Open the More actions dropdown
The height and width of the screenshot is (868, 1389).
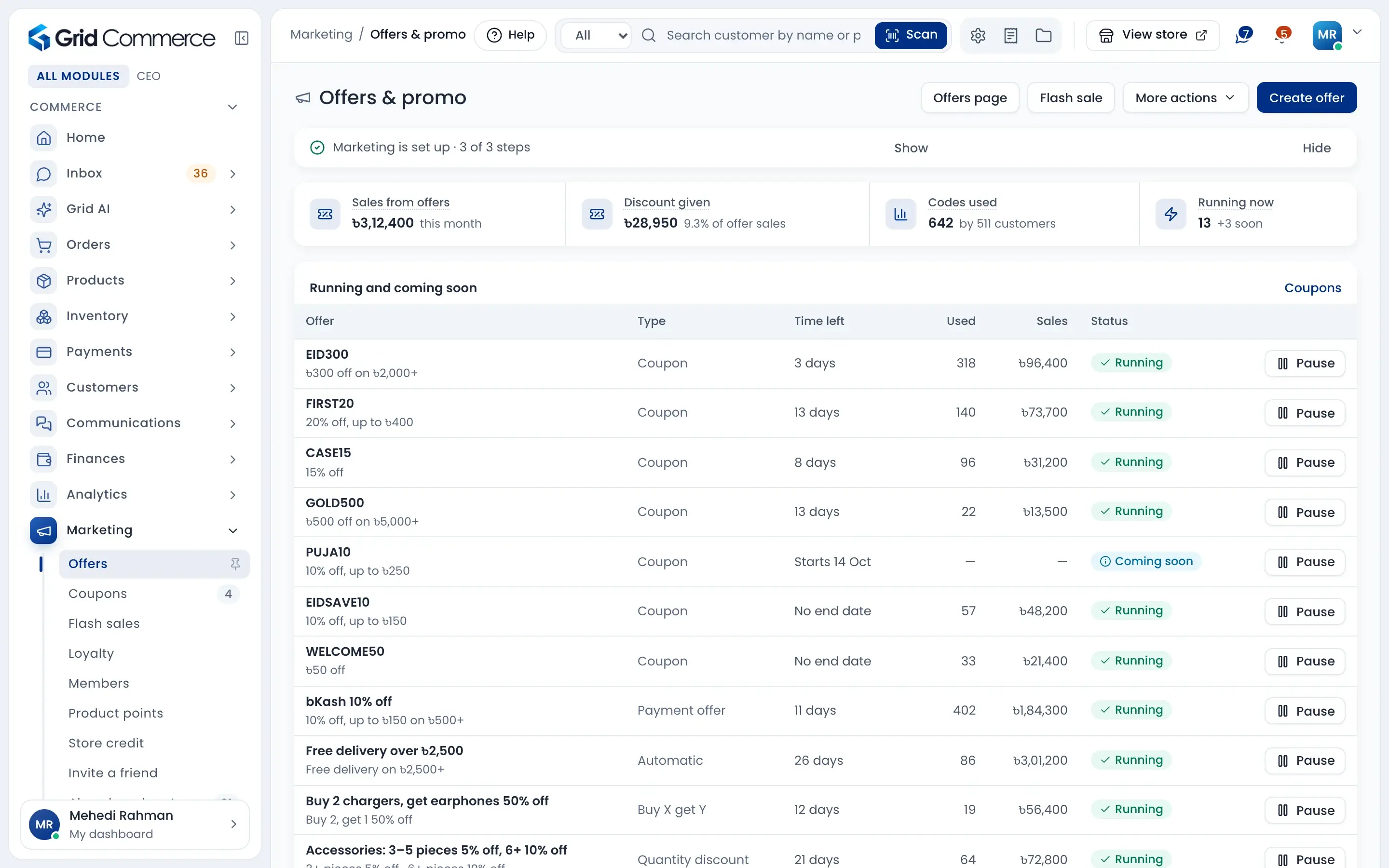1185,97
